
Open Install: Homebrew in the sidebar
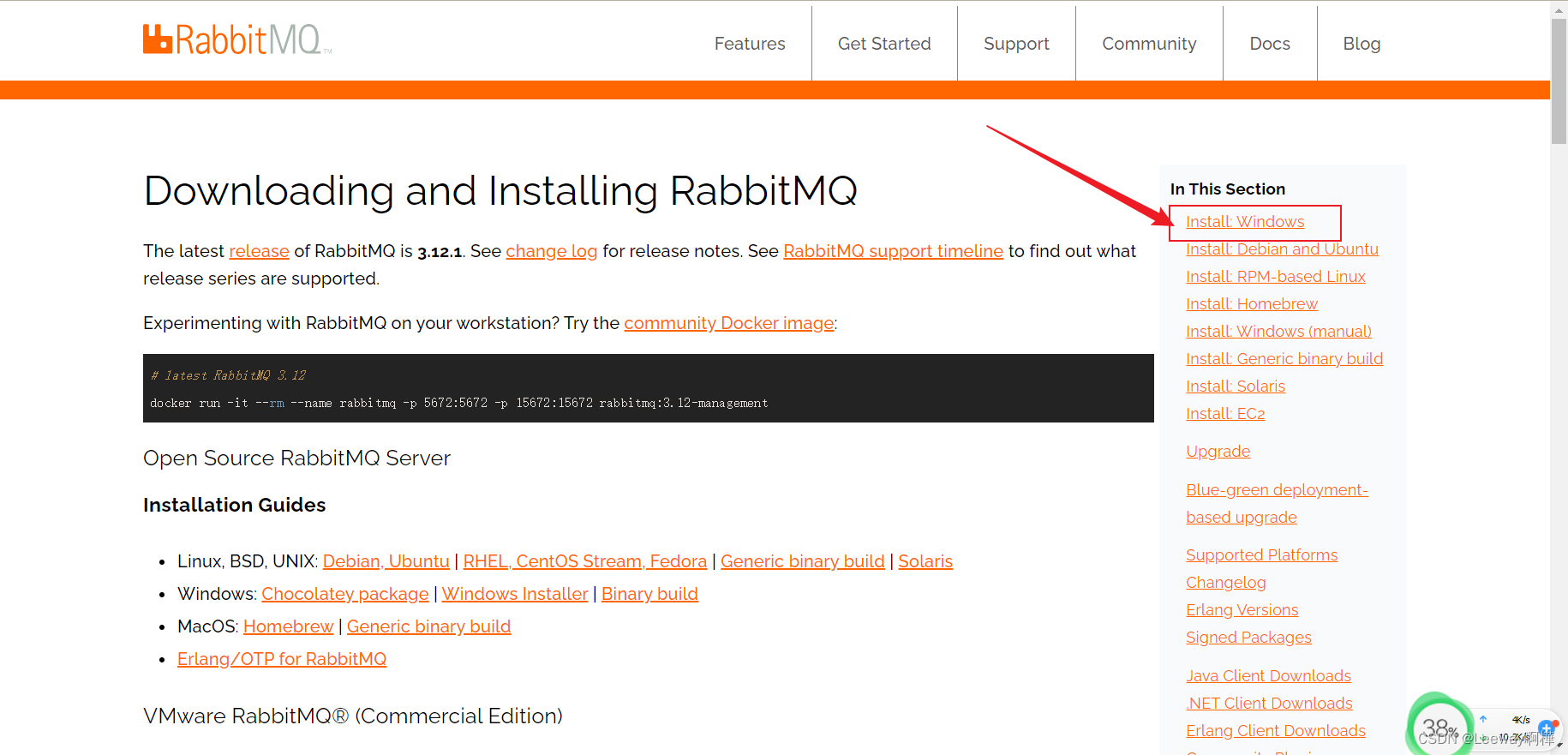1252,304
